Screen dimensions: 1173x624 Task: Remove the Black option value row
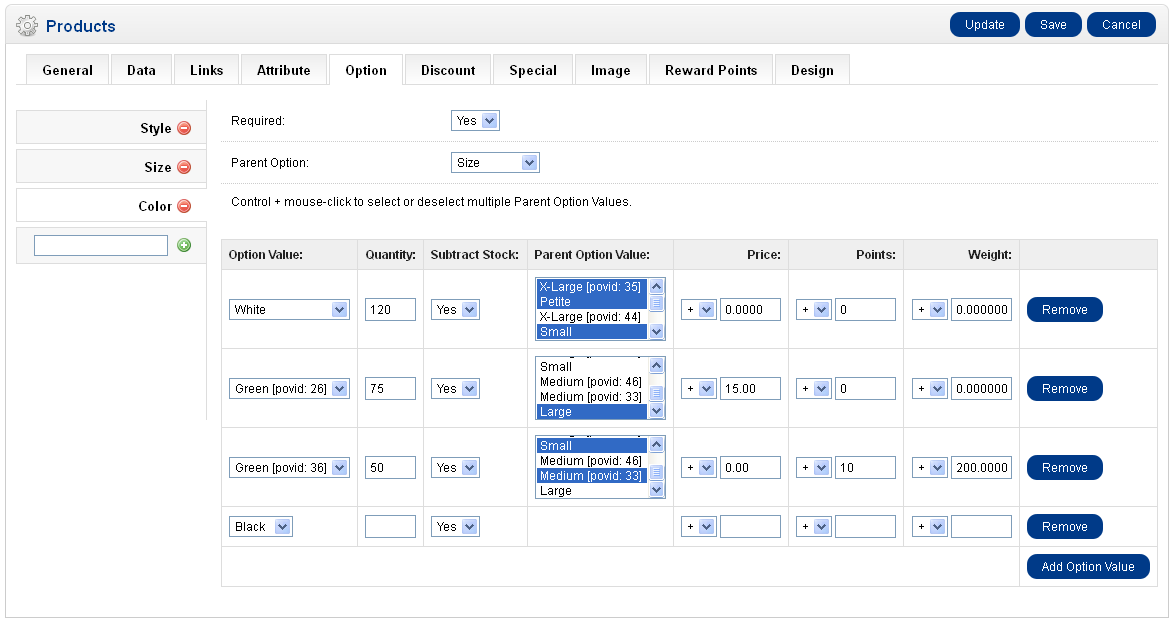click(x=1065, y=527)
